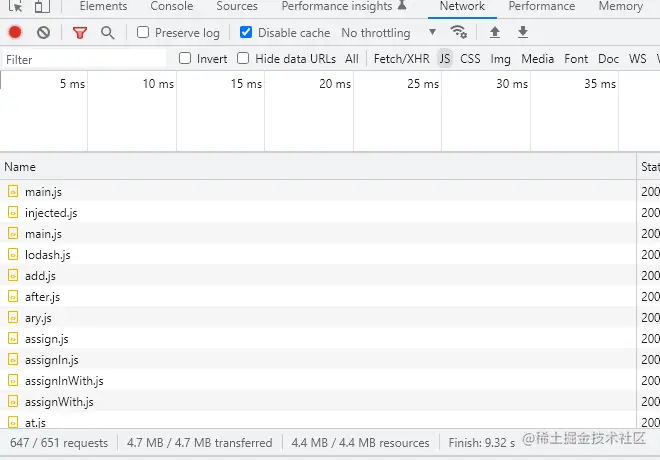This screenshot has width=660, height=460.
Task: Click the export HAR download arrow
Action: coord(523,32)
